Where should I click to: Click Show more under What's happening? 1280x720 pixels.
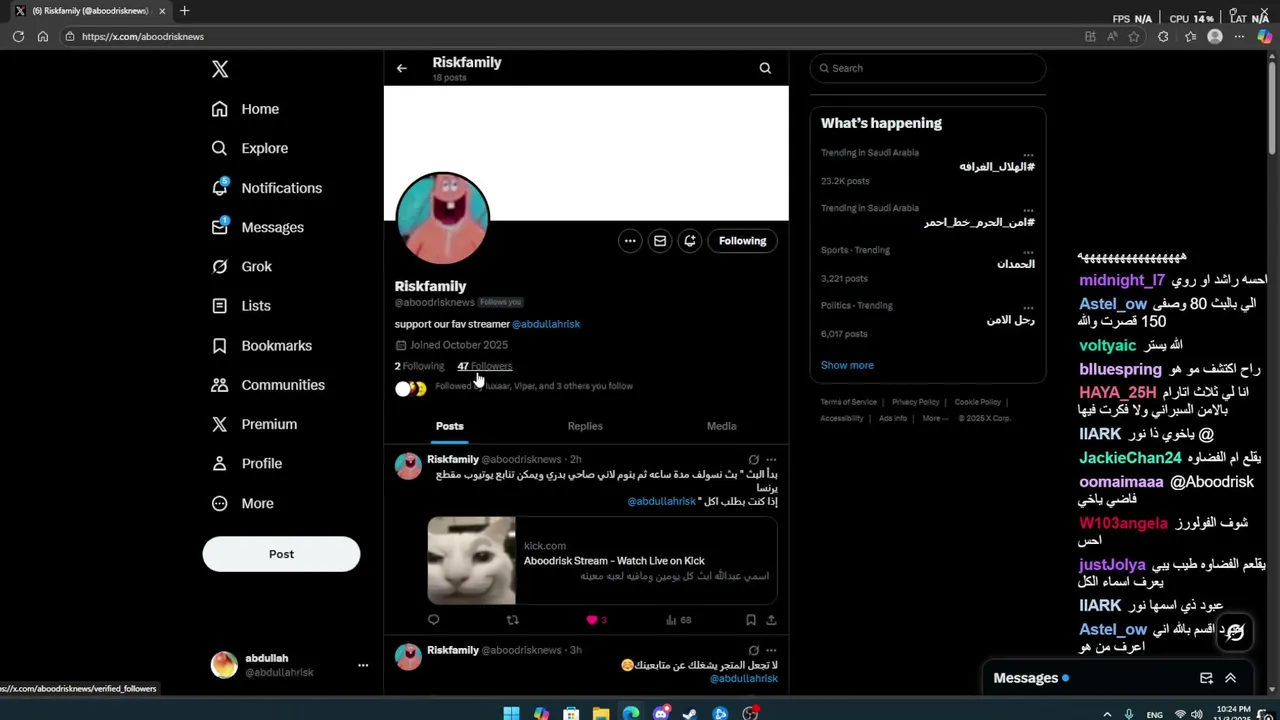point(847,365)
